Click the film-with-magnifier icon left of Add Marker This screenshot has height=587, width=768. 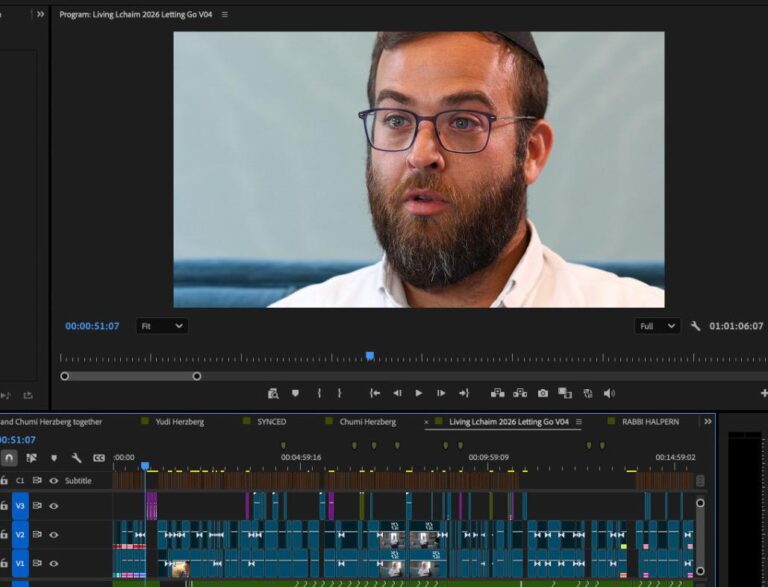pos(273,393)
